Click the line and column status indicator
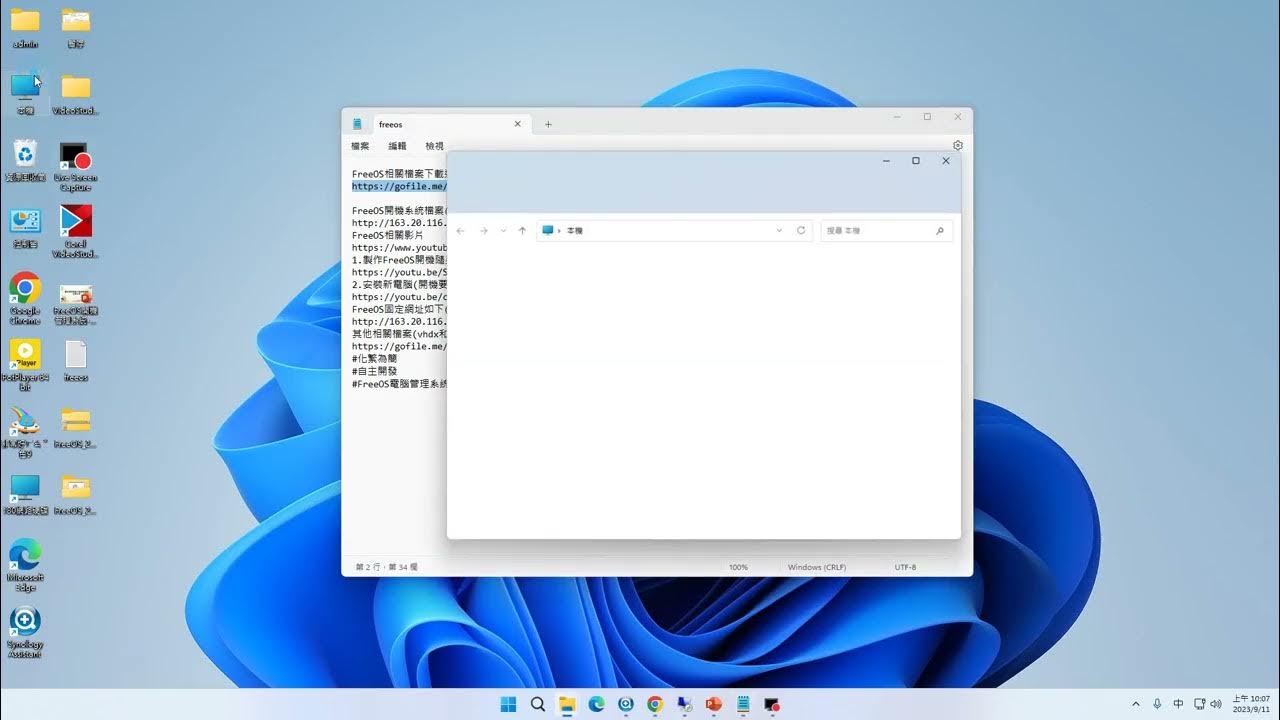Screen dimensions: 1280x720 pyautogui.click(x=387, y=567)
